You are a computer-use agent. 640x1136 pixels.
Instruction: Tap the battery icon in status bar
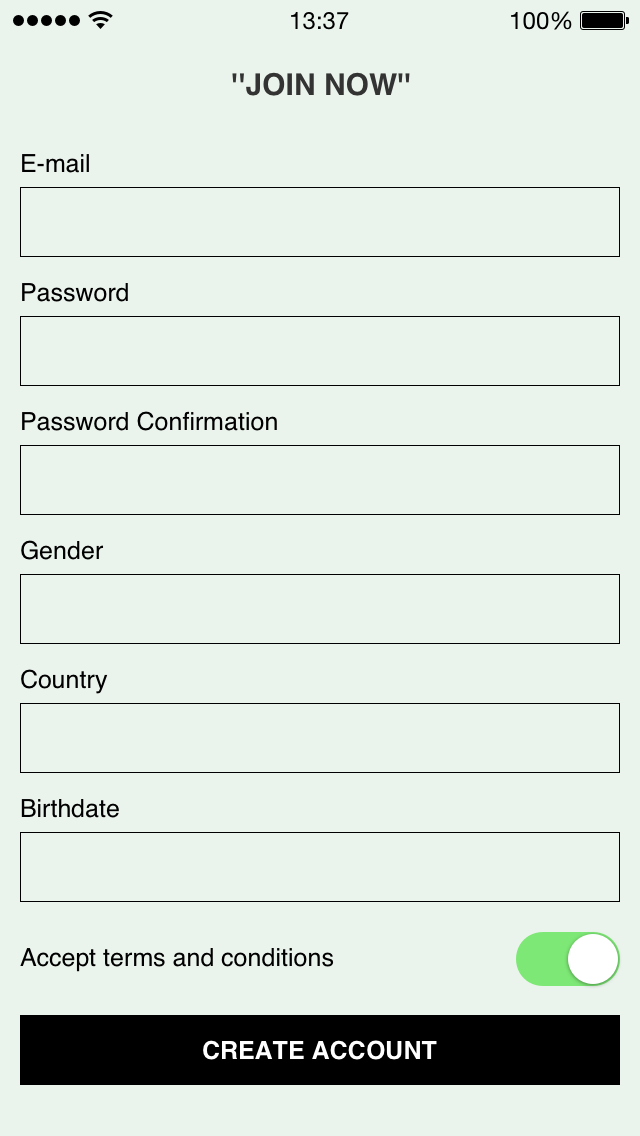(603, 20)
